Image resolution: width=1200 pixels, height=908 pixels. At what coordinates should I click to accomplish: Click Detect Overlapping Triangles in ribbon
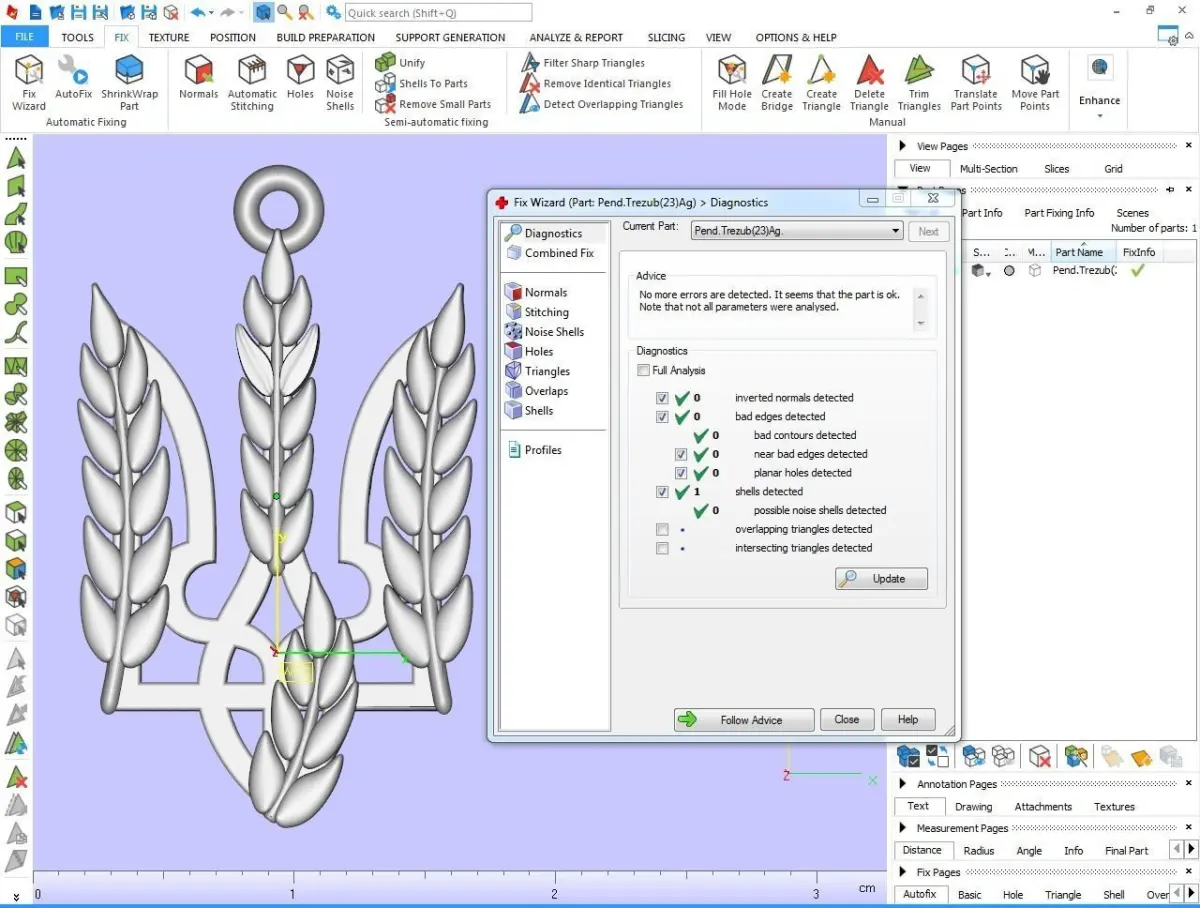point(602,104)
